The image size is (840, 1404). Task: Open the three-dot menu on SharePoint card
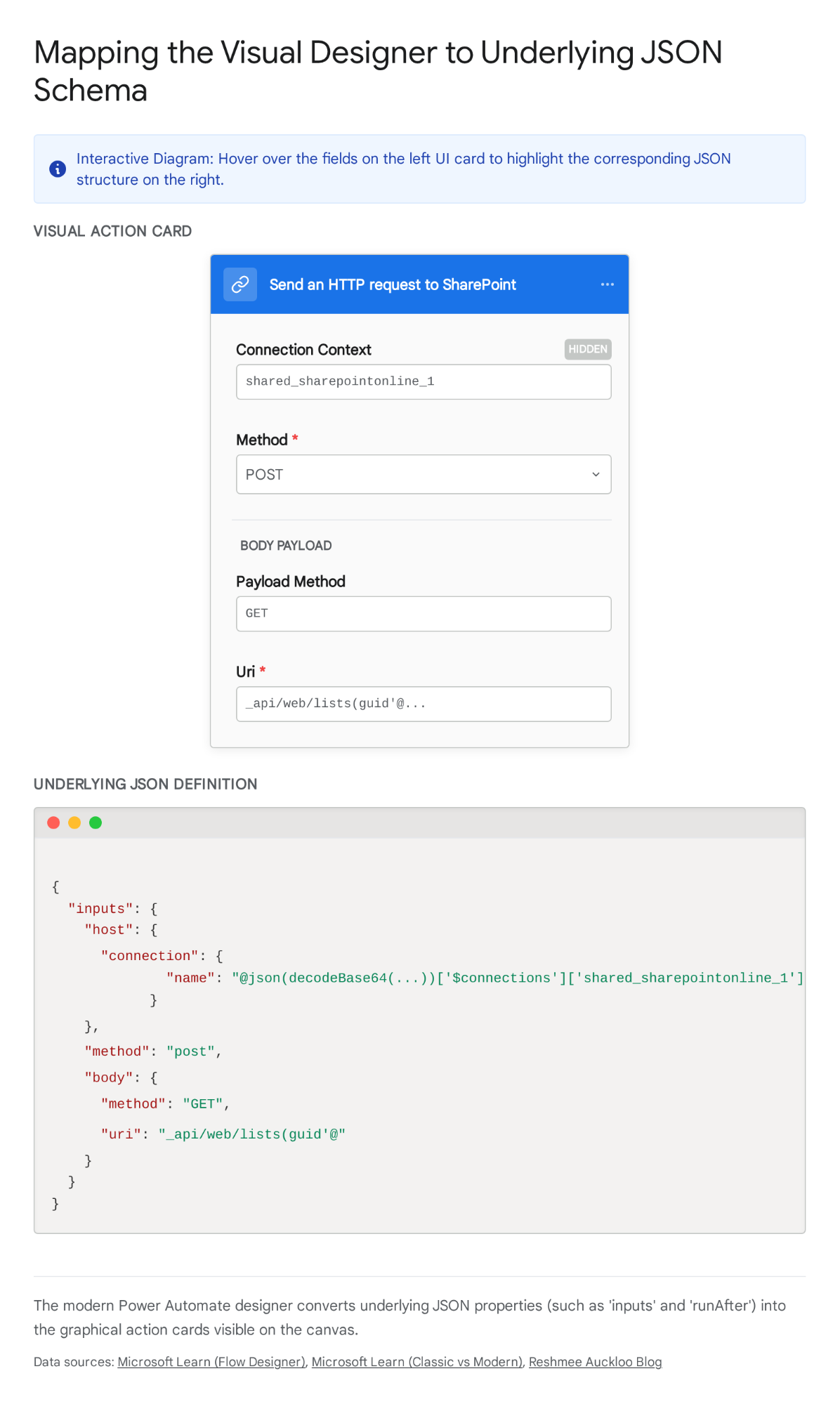click(x=607, y=284)
